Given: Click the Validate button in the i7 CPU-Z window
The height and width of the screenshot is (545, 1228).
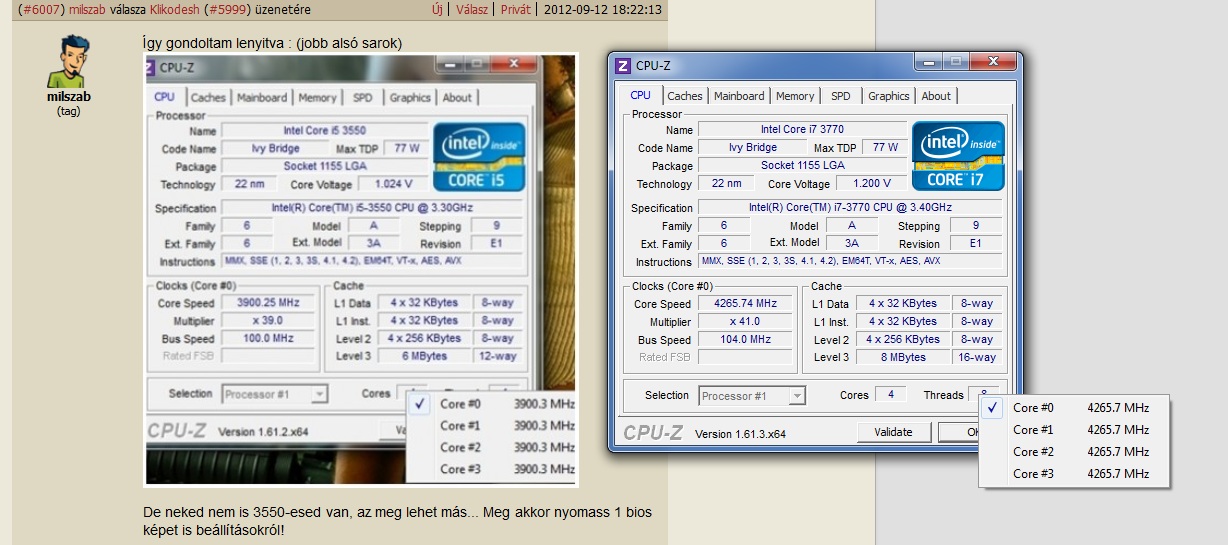Looking at the screenshot, I should click(x=893, y=433).
